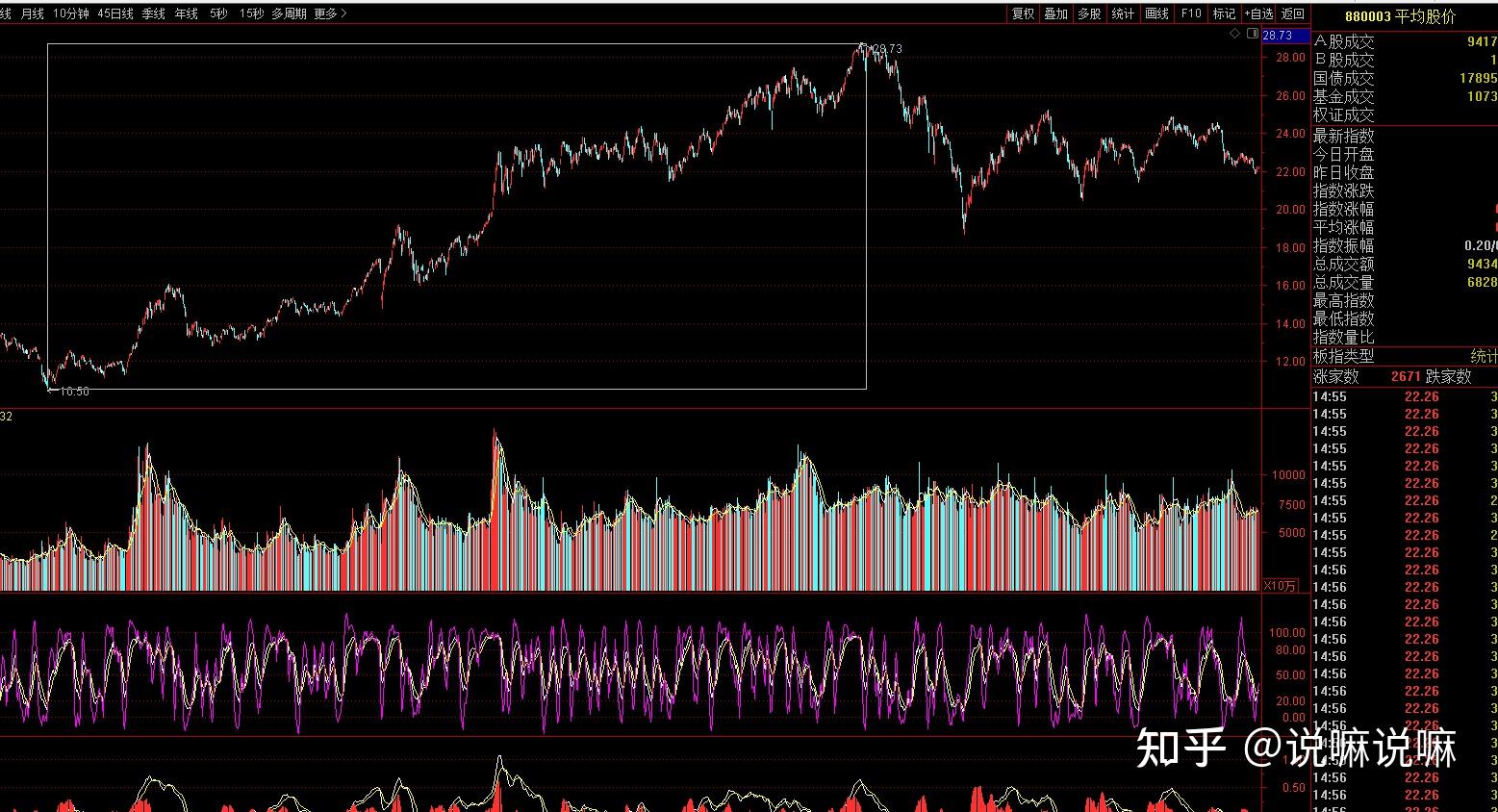Switch to the 月线 monthly period
The height and width of the screenshot is (812, 1498).
[x=32, y=13]
